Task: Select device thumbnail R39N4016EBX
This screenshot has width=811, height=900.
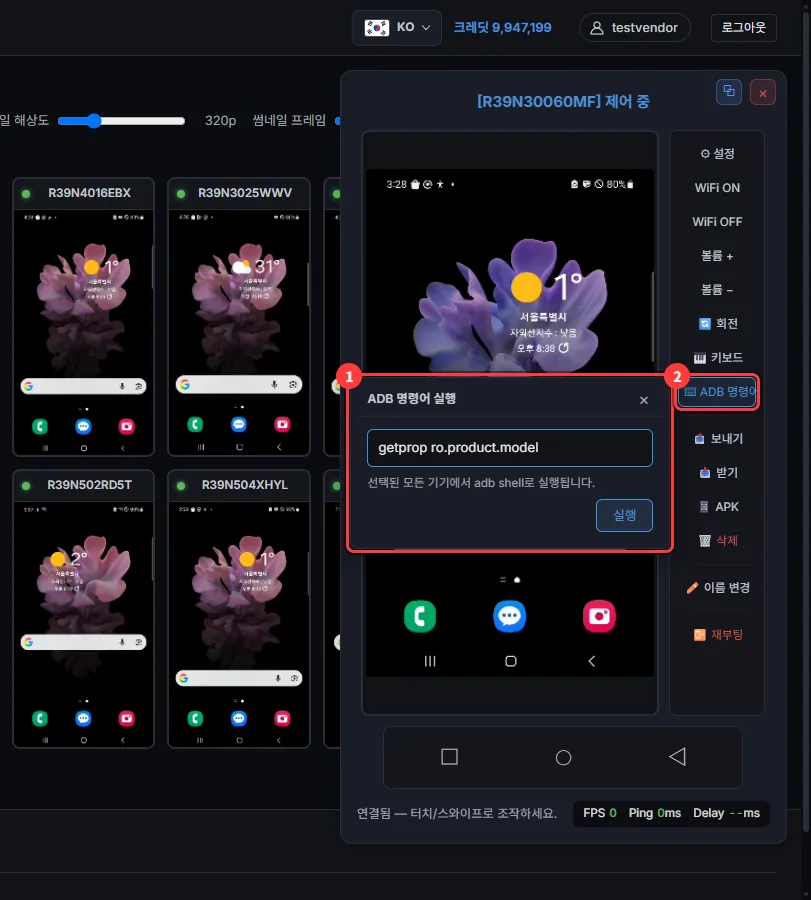Action: (83, 317)
